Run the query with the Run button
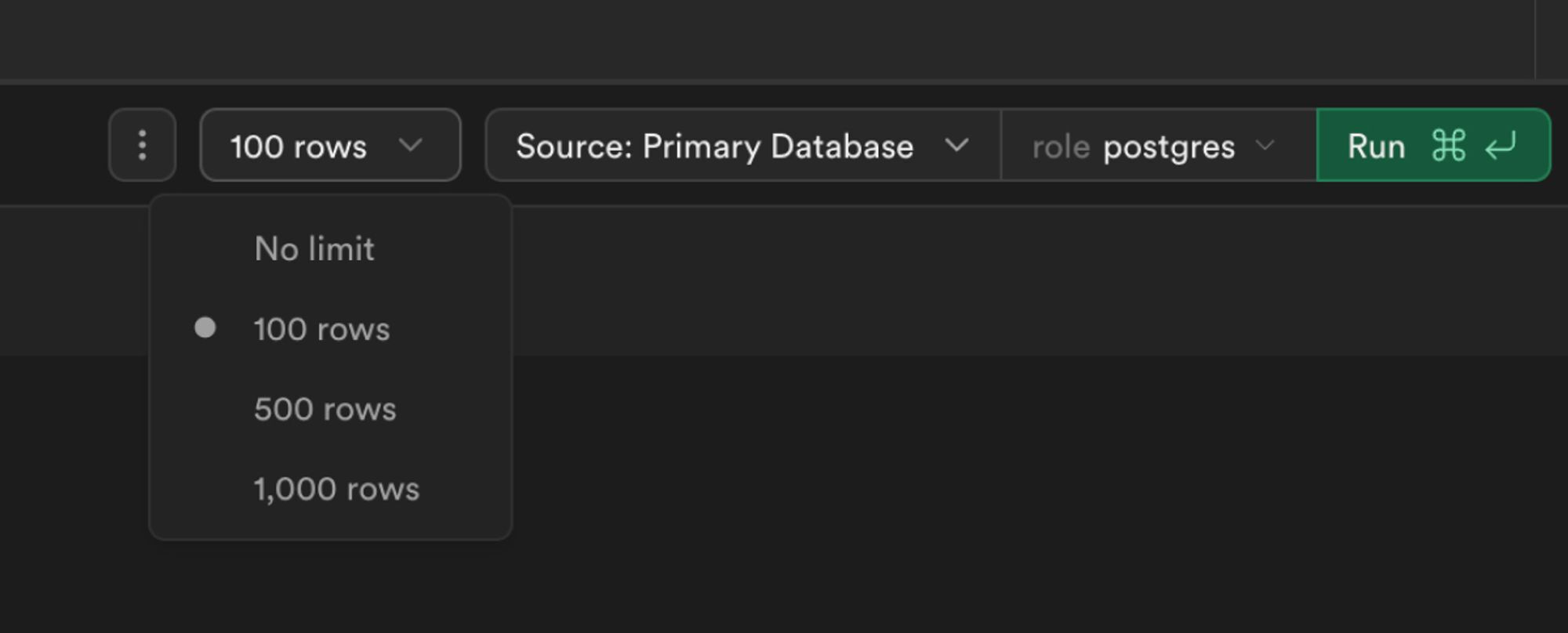The image size is (1568, 633). [x=1376, y=146]
